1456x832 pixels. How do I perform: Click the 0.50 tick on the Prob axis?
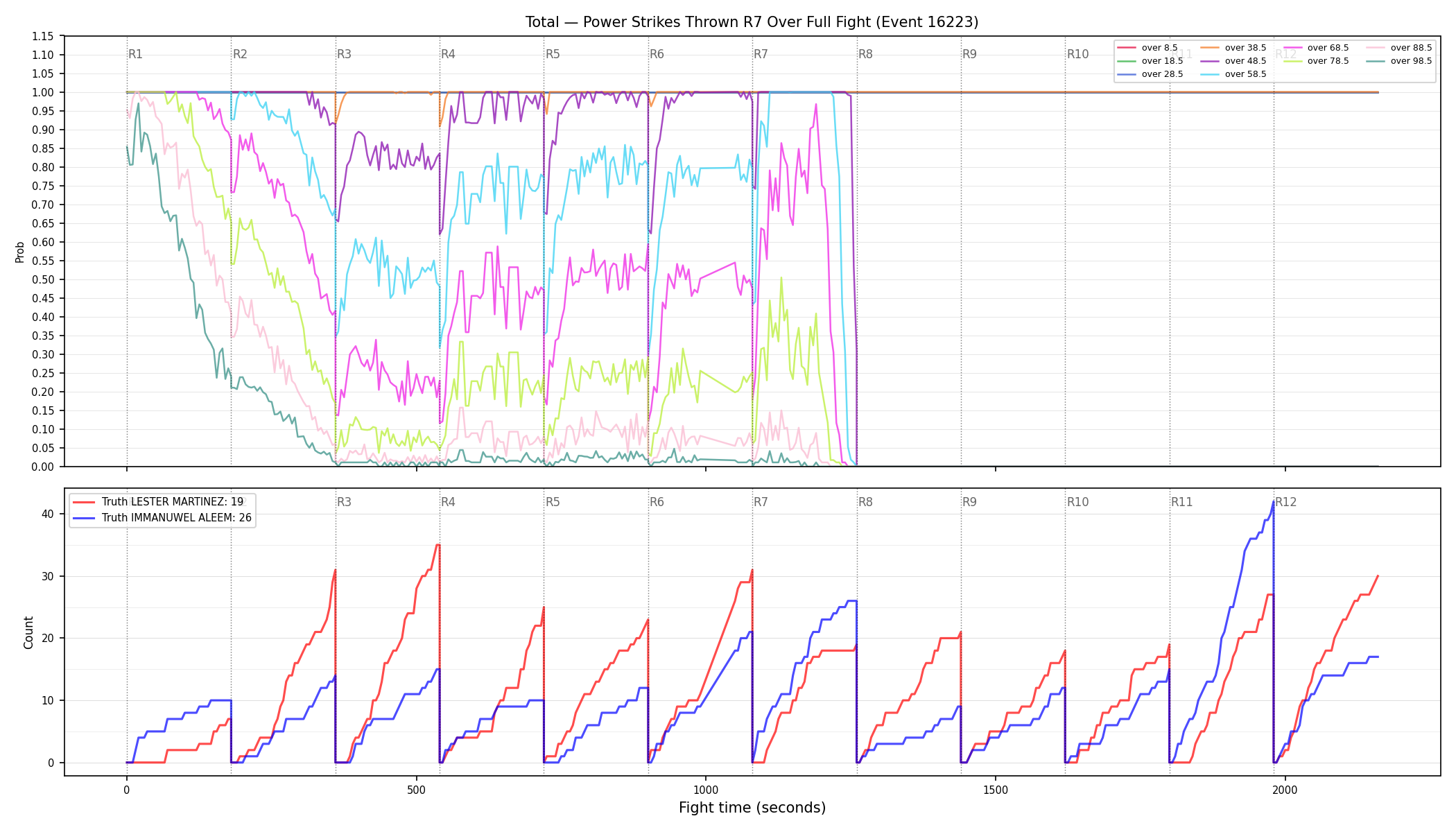(x=43, y=279)
